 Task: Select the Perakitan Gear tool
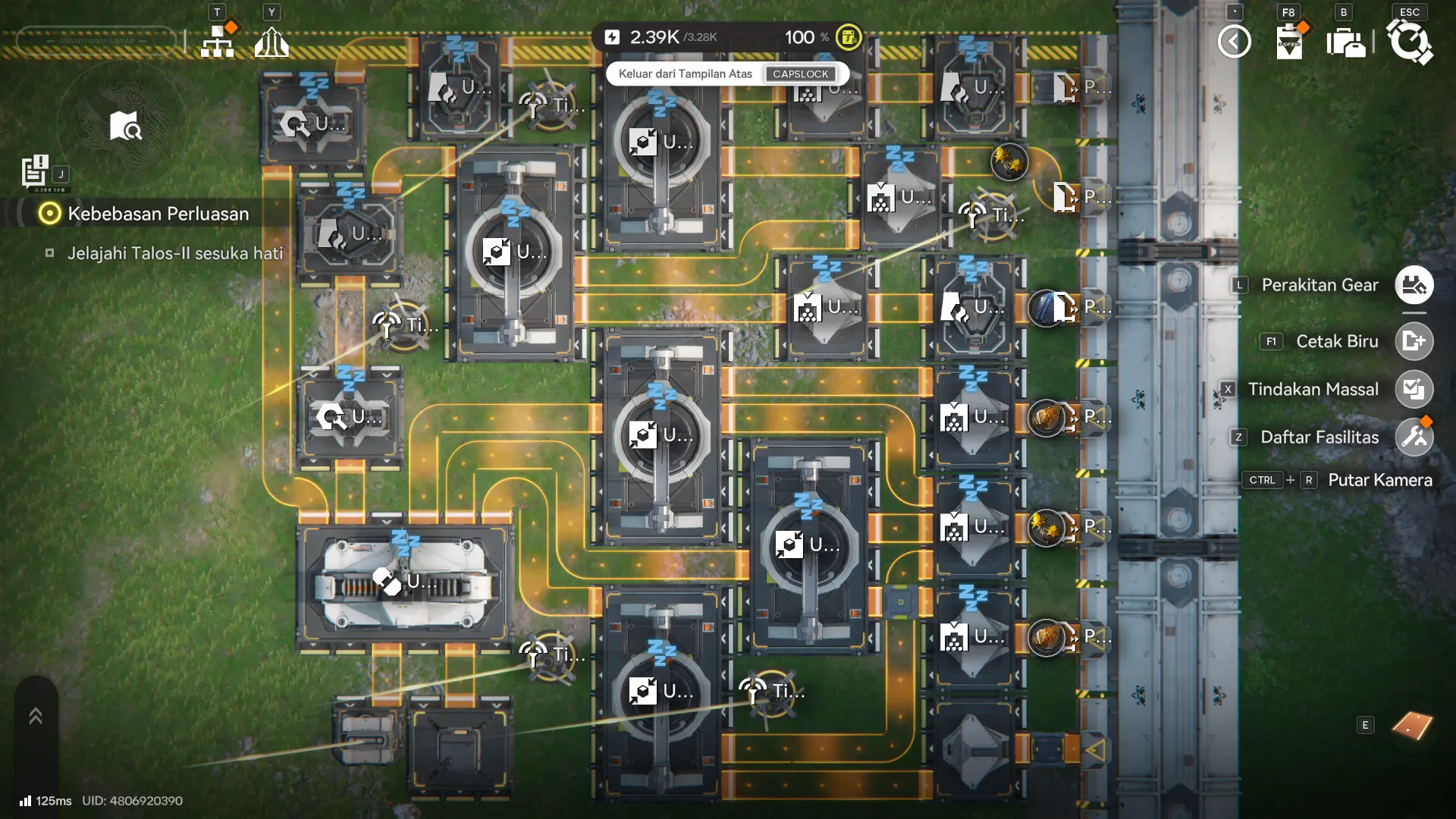click(x=1414, y=285)
